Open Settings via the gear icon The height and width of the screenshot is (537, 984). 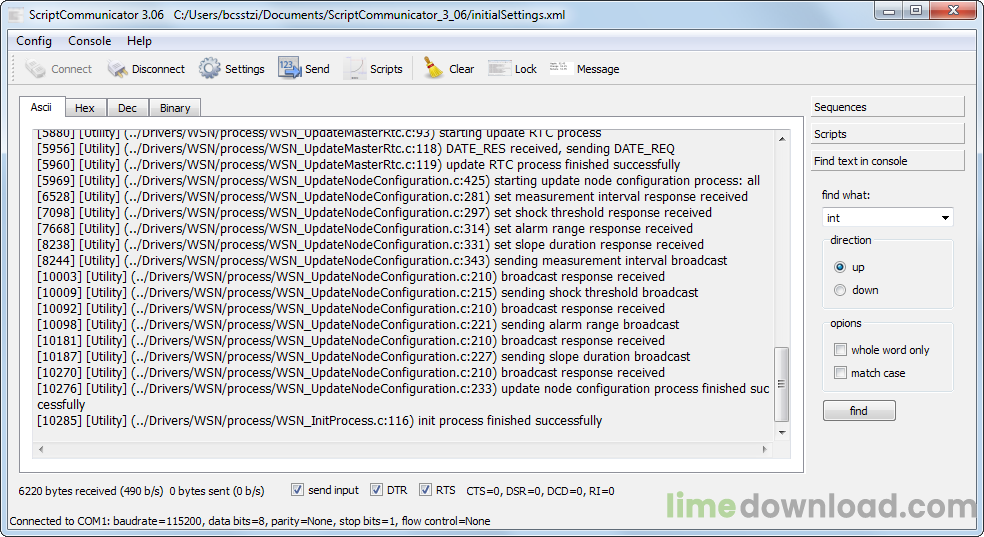click(209, 69)
